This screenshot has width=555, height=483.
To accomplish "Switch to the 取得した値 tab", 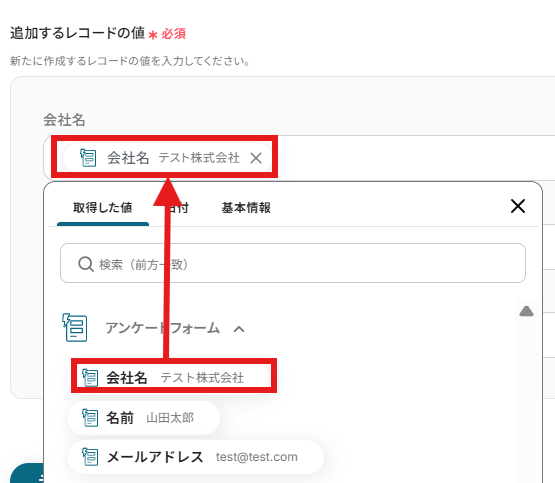I will 103,208.
